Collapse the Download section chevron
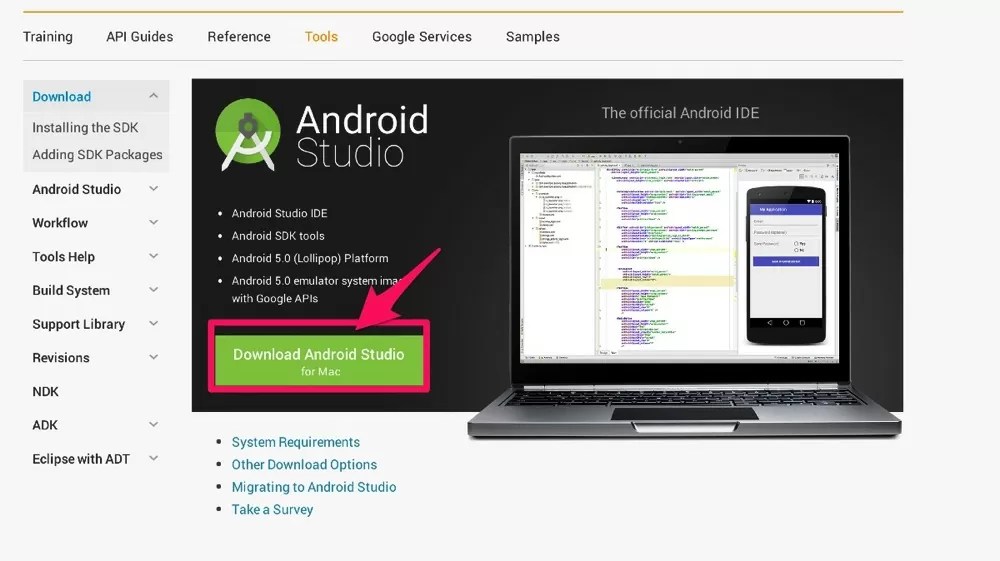Image resolution: width=1000 pixels, height=561 pixels. [x=154, y=96]
